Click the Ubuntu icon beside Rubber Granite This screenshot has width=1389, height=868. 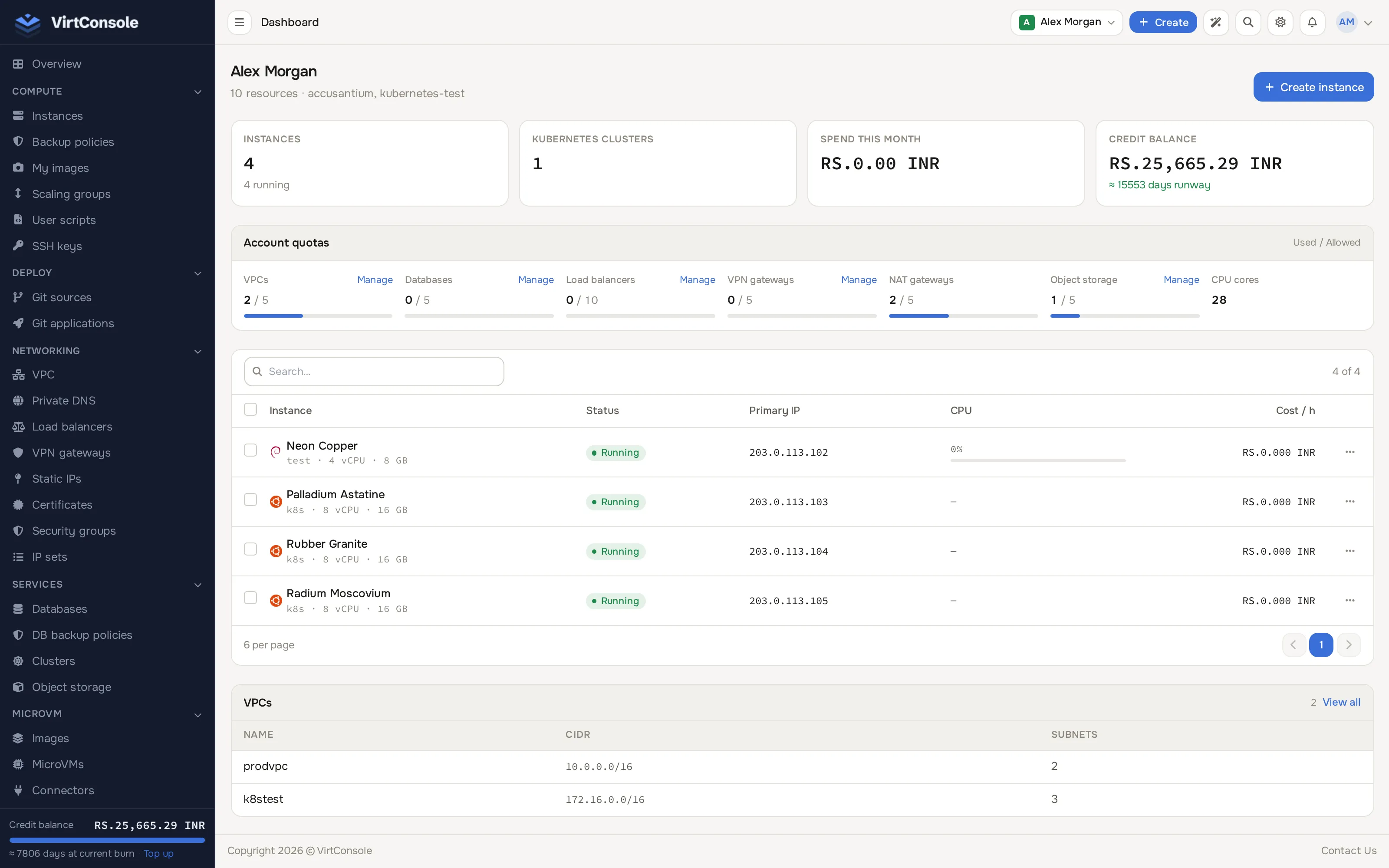pyautogui.click(x=276, y=551)
